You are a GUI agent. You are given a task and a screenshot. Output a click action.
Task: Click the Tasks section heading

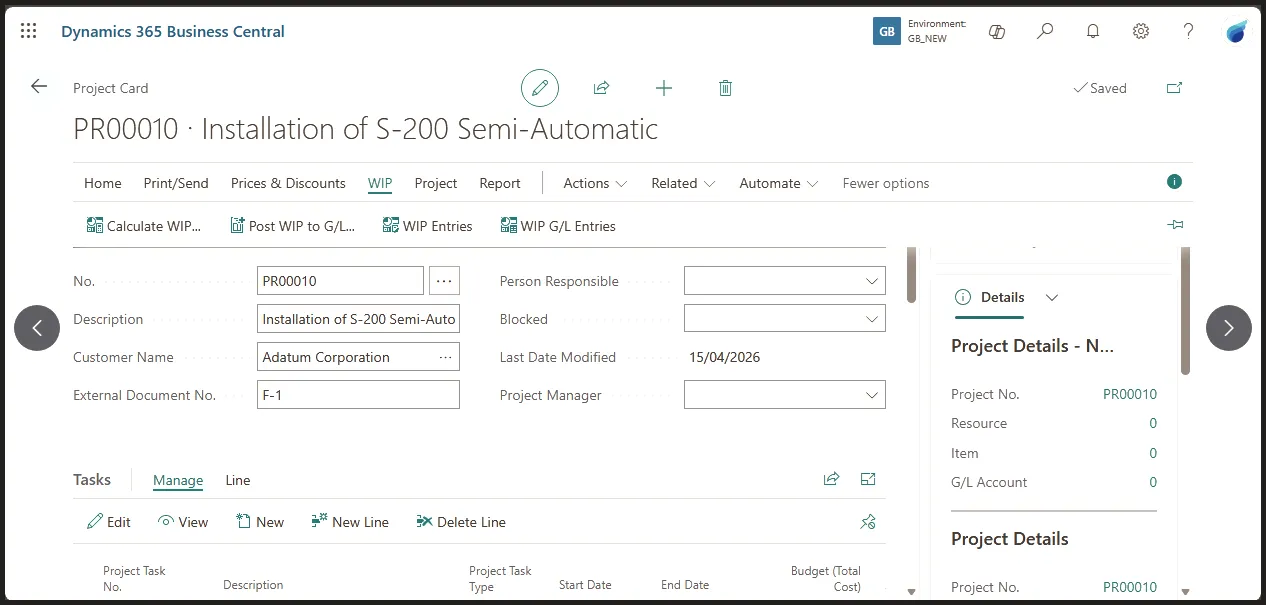pos(92,479)
